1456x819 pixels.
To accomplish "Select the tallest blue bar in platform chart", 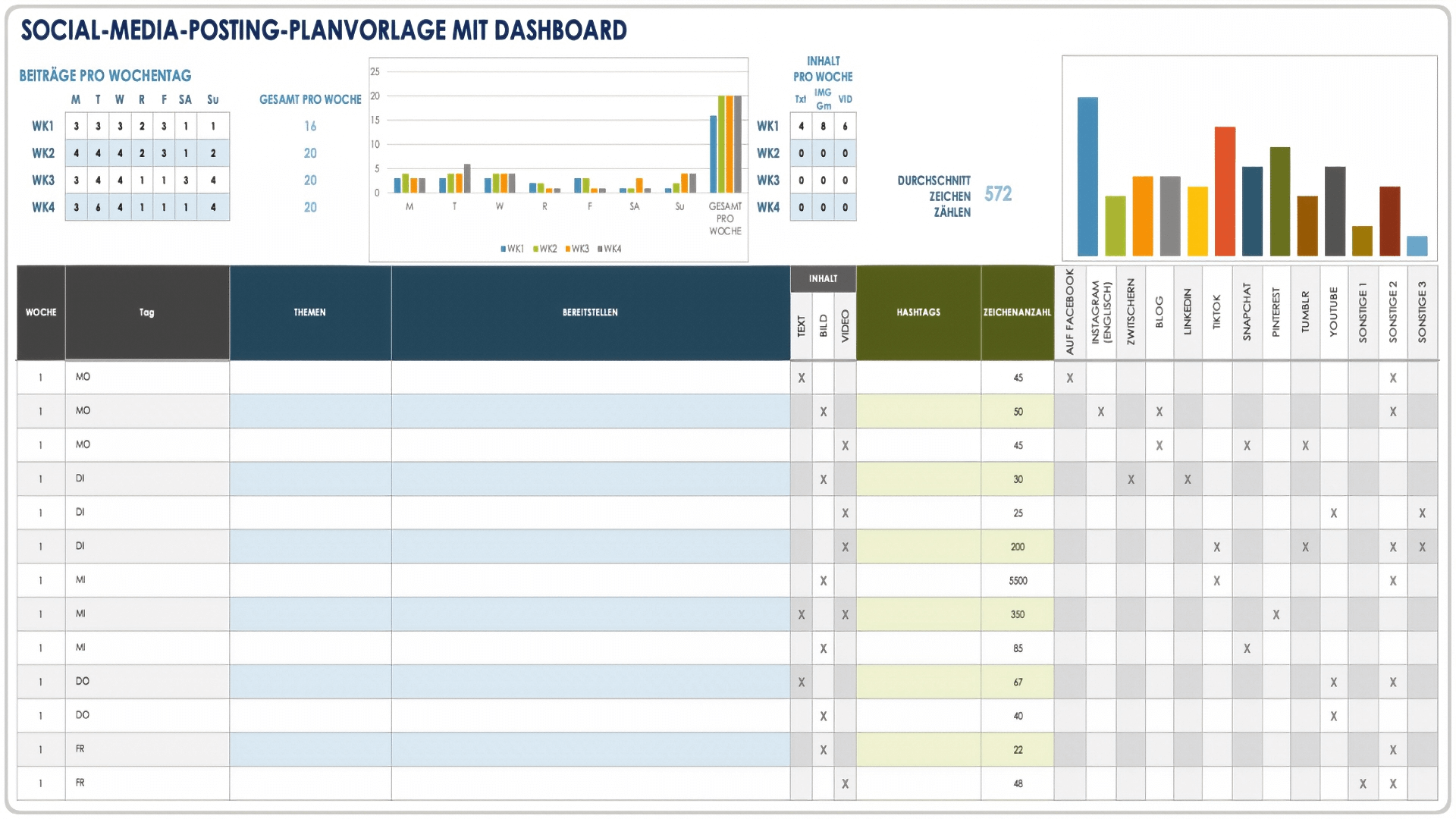I will coord(1087,177).
